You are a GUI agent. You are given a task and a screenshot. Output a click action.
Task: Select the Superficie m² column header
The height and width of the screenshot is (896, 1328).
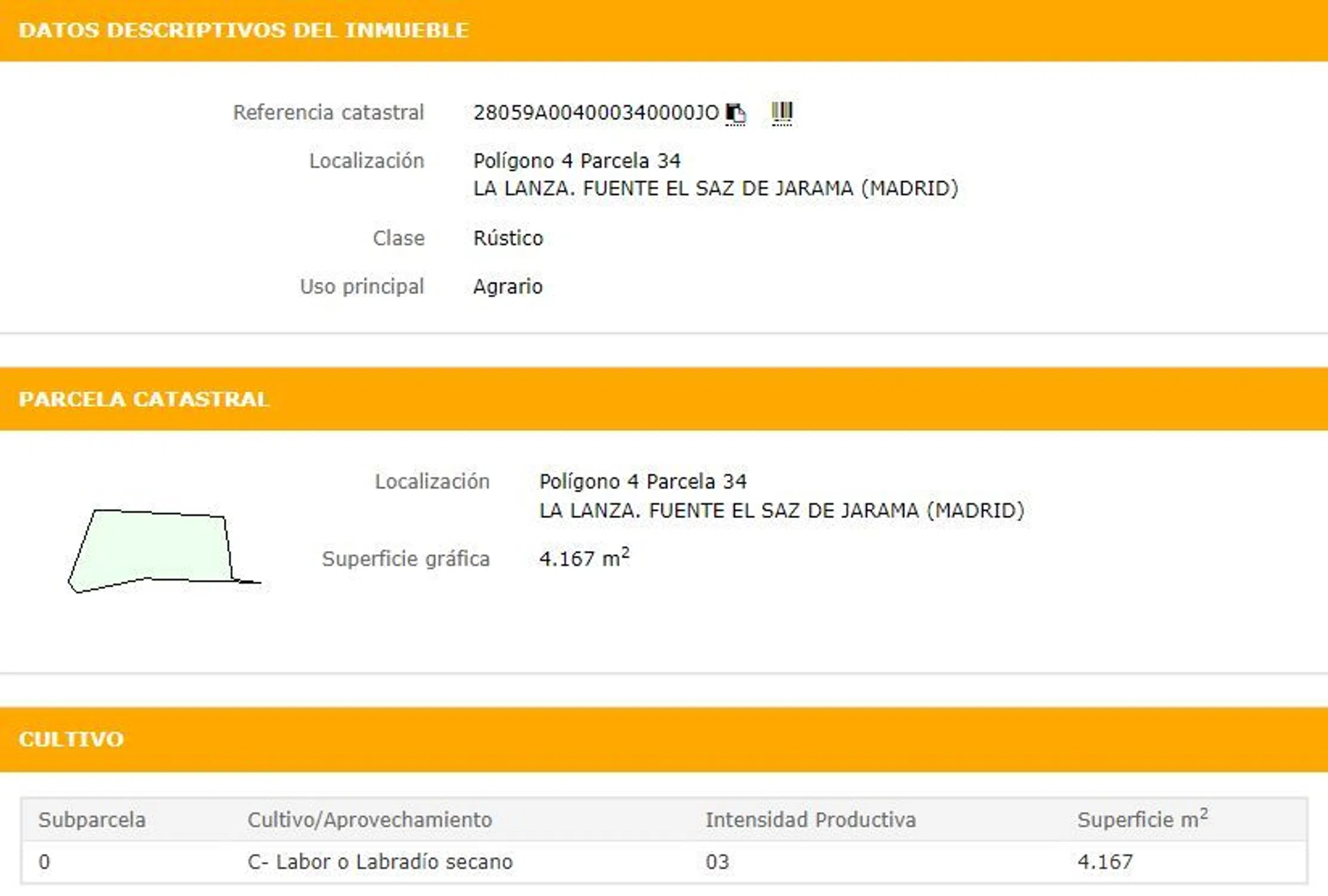pos(1142,820)
